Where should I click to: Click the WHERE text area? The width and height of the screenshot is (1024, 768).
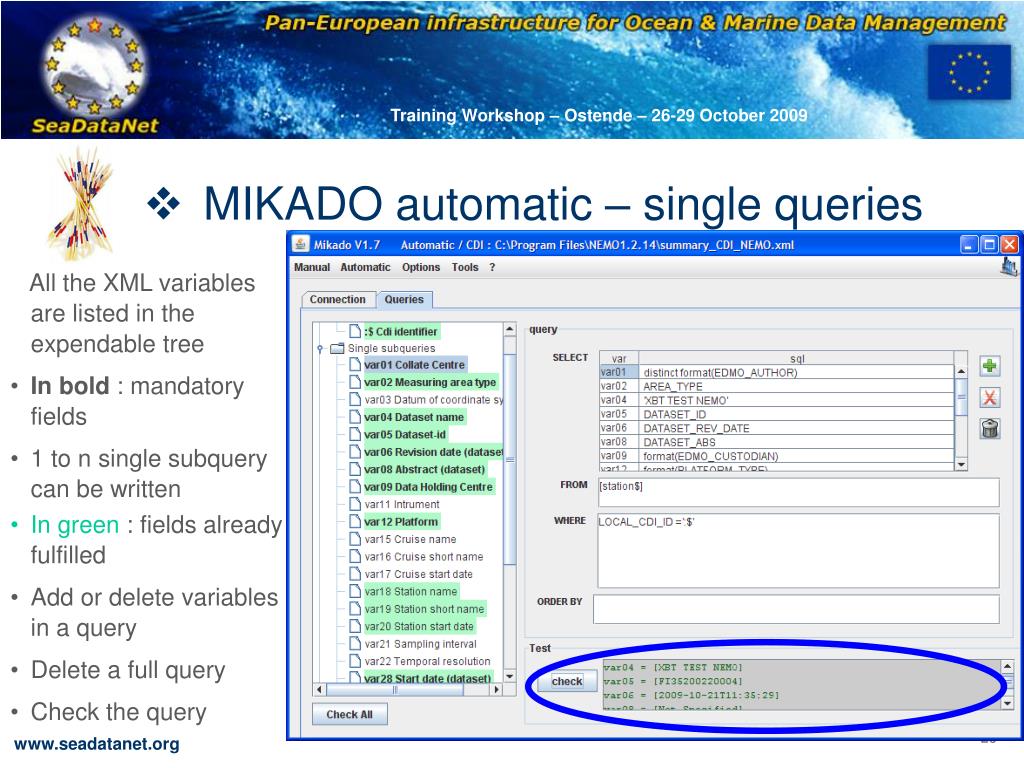[x=798, y=551]
